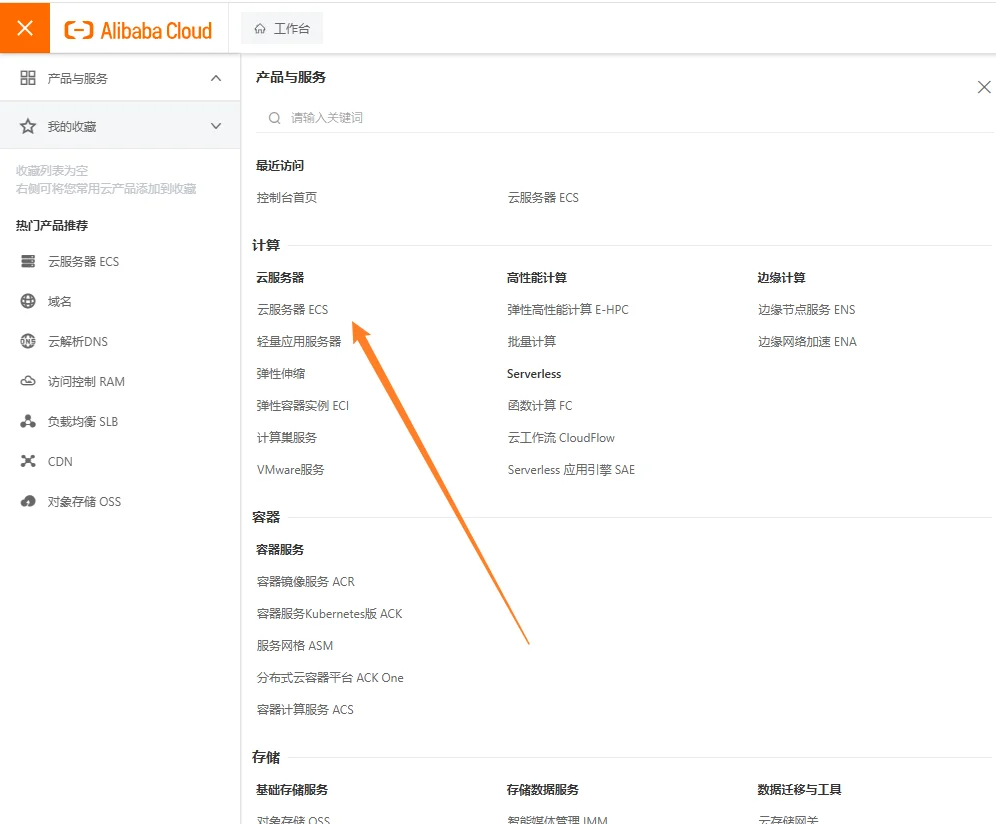Select 云解析DNS in sidebar
Viewport: 996px width, 824px height.
click(78, 341)
